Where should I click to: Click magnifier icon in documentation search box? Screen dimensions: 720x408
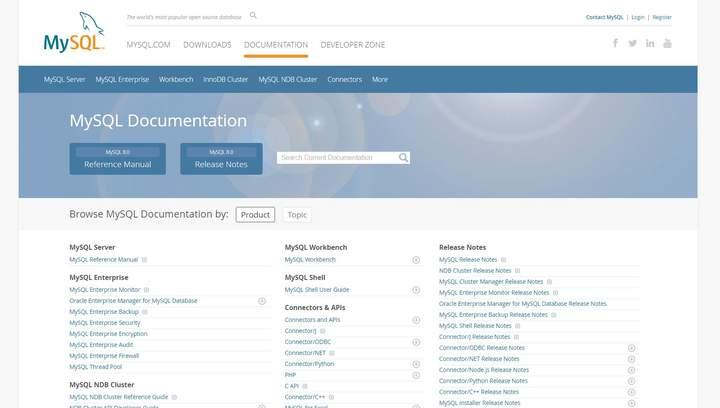pos(403,157)
